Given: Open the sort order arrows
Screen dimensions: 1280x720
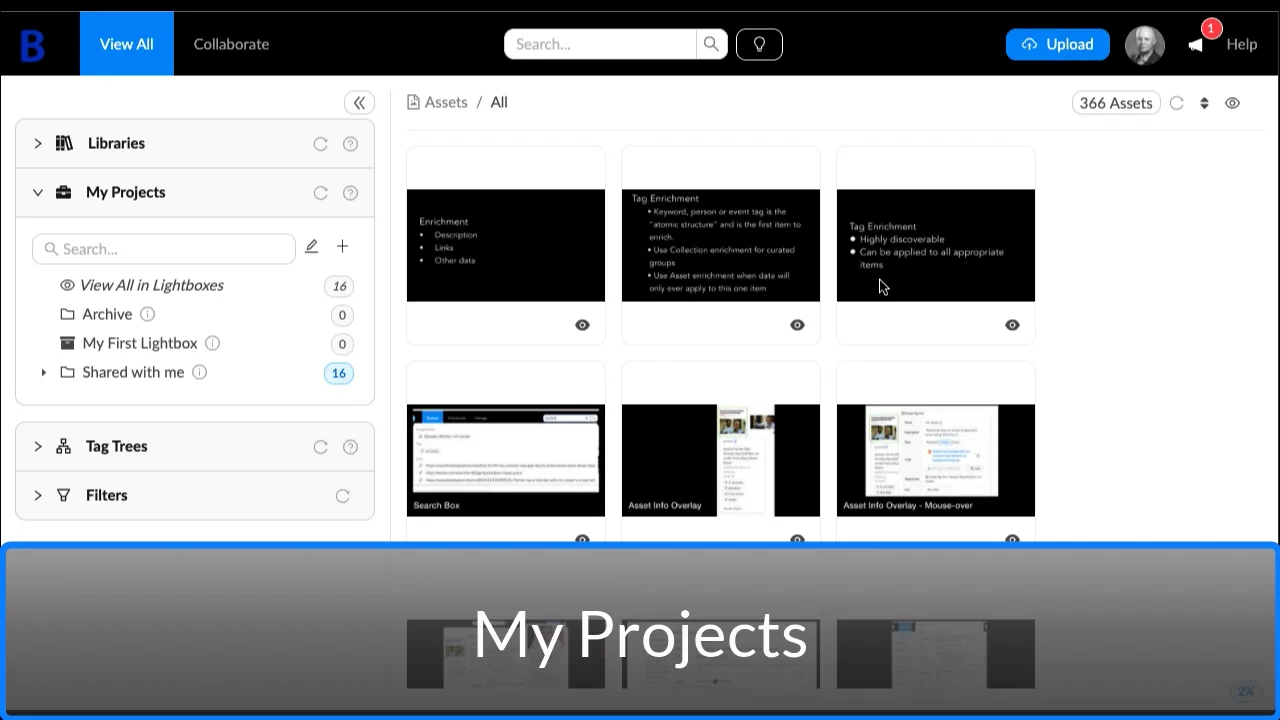Looking at the screenshot, I should (1204, 103).
